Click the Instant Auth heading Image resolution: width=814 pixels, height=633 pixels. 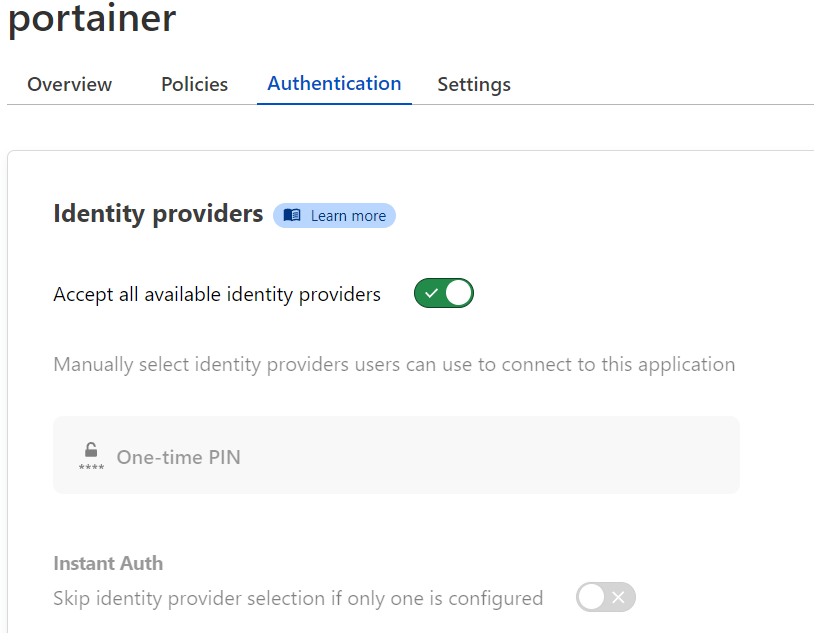pos(108,563)
